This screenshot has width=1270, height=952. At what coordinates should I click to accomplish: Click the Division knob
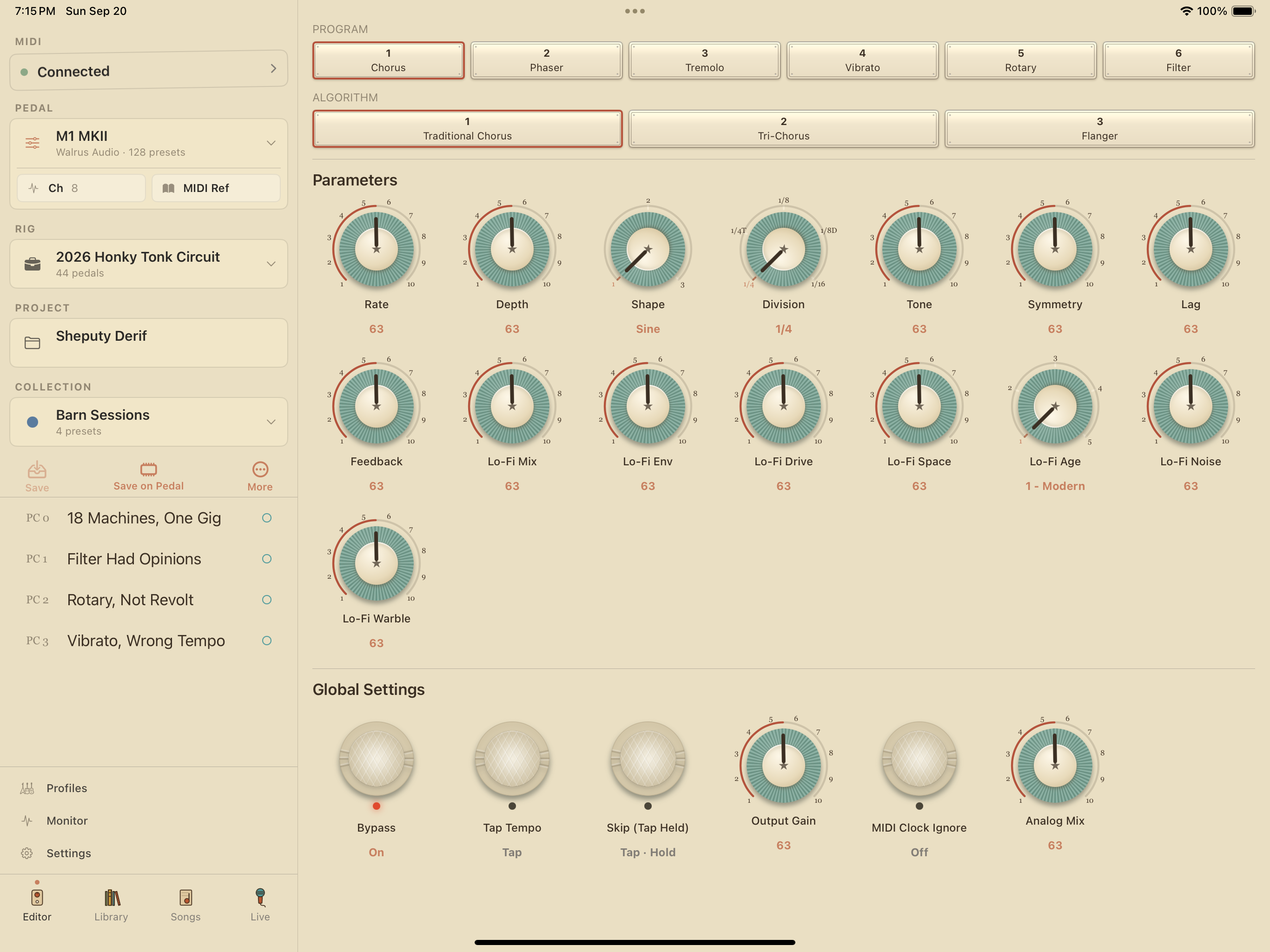click(x=783, y=249)
